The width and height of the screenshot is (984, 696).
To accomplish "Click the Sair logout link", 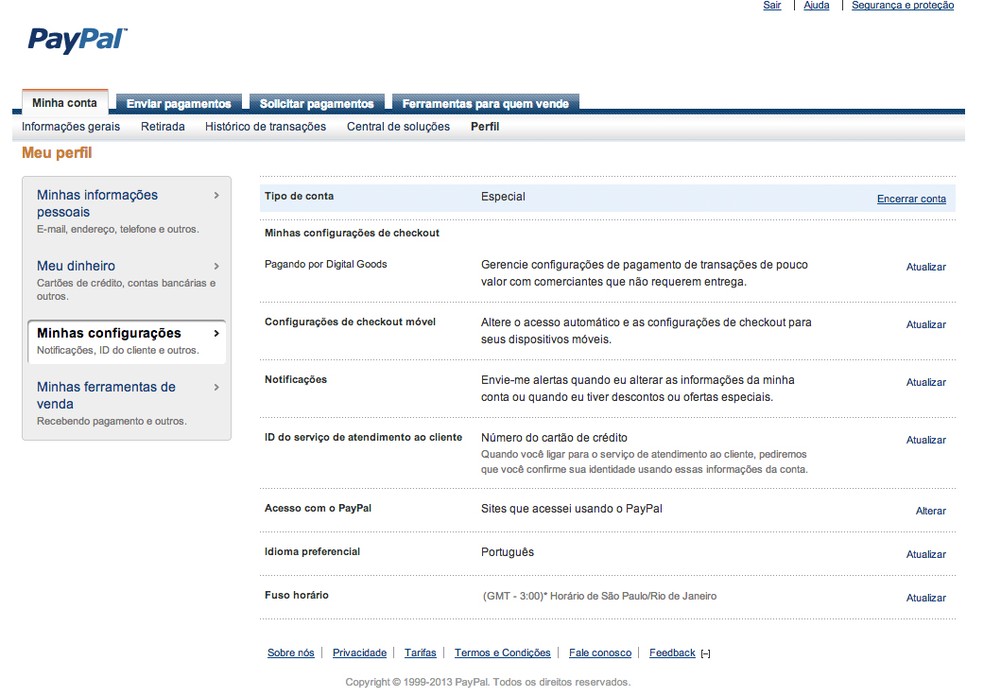I will (x=772, y=5).
